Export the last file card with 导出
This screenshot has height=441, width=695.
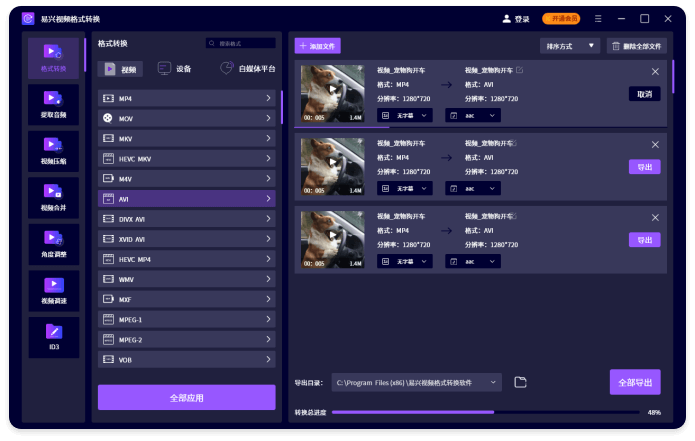[x=644, y=240]
